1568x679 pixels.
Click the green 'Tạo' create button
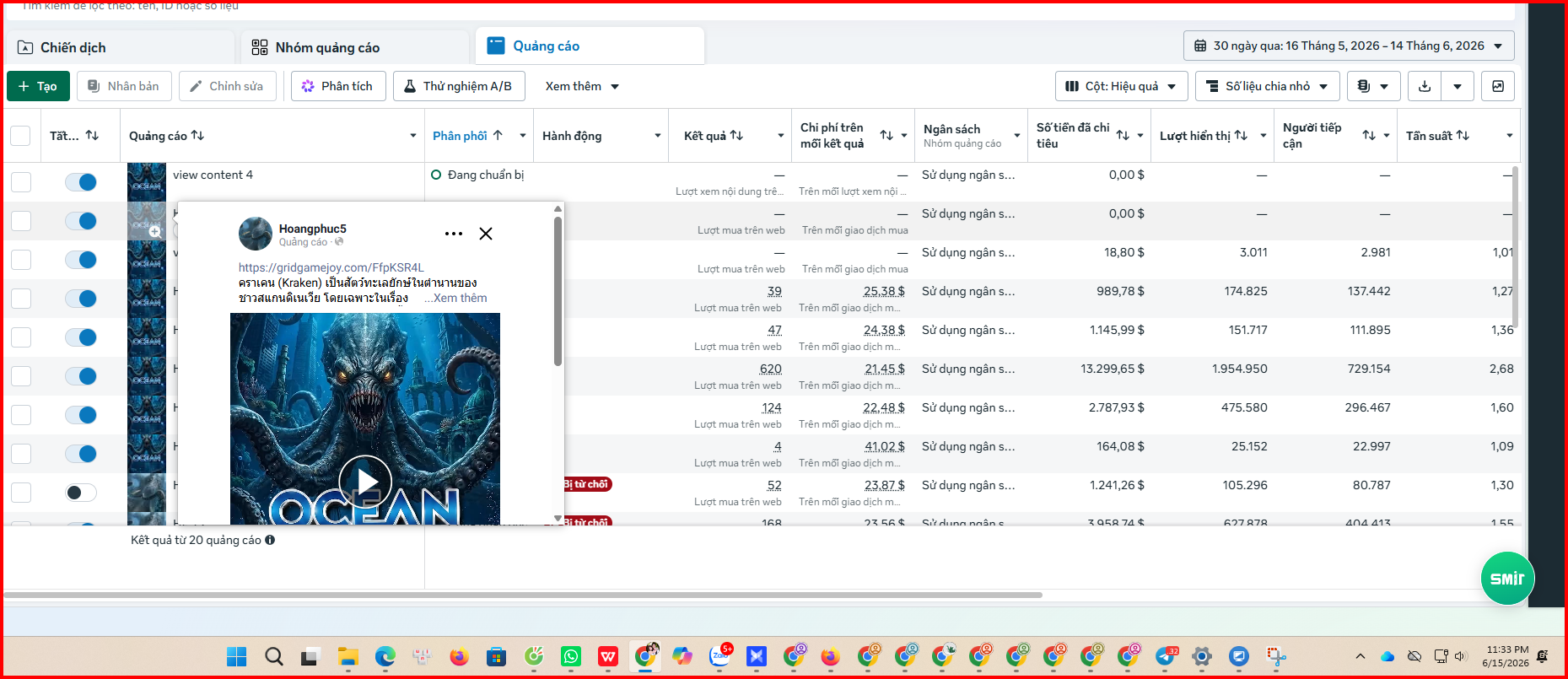click(x=38, y=86)
